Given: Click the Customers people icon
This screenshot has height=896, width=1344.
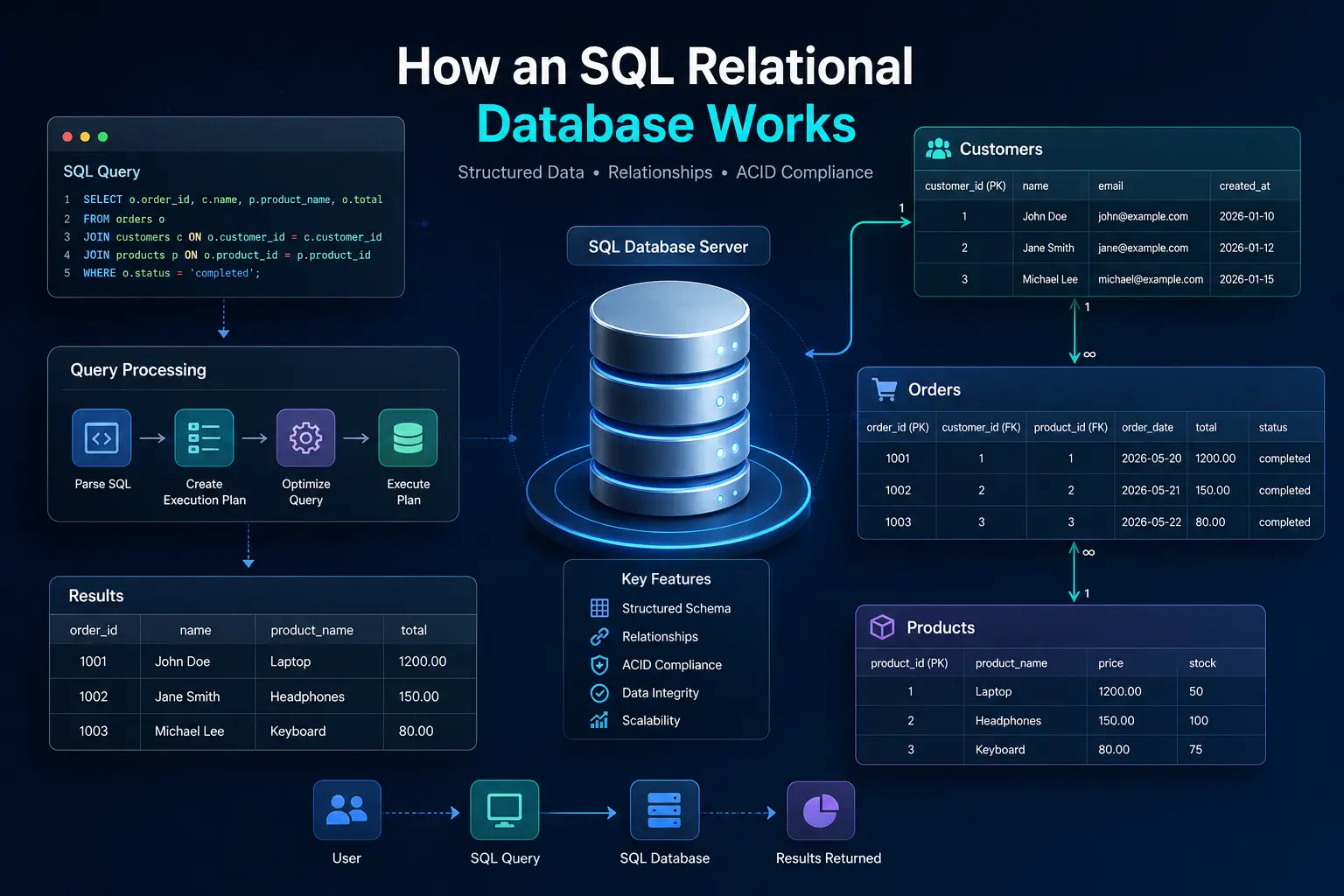Looking at the screenshot, I should tap(938, 149).
